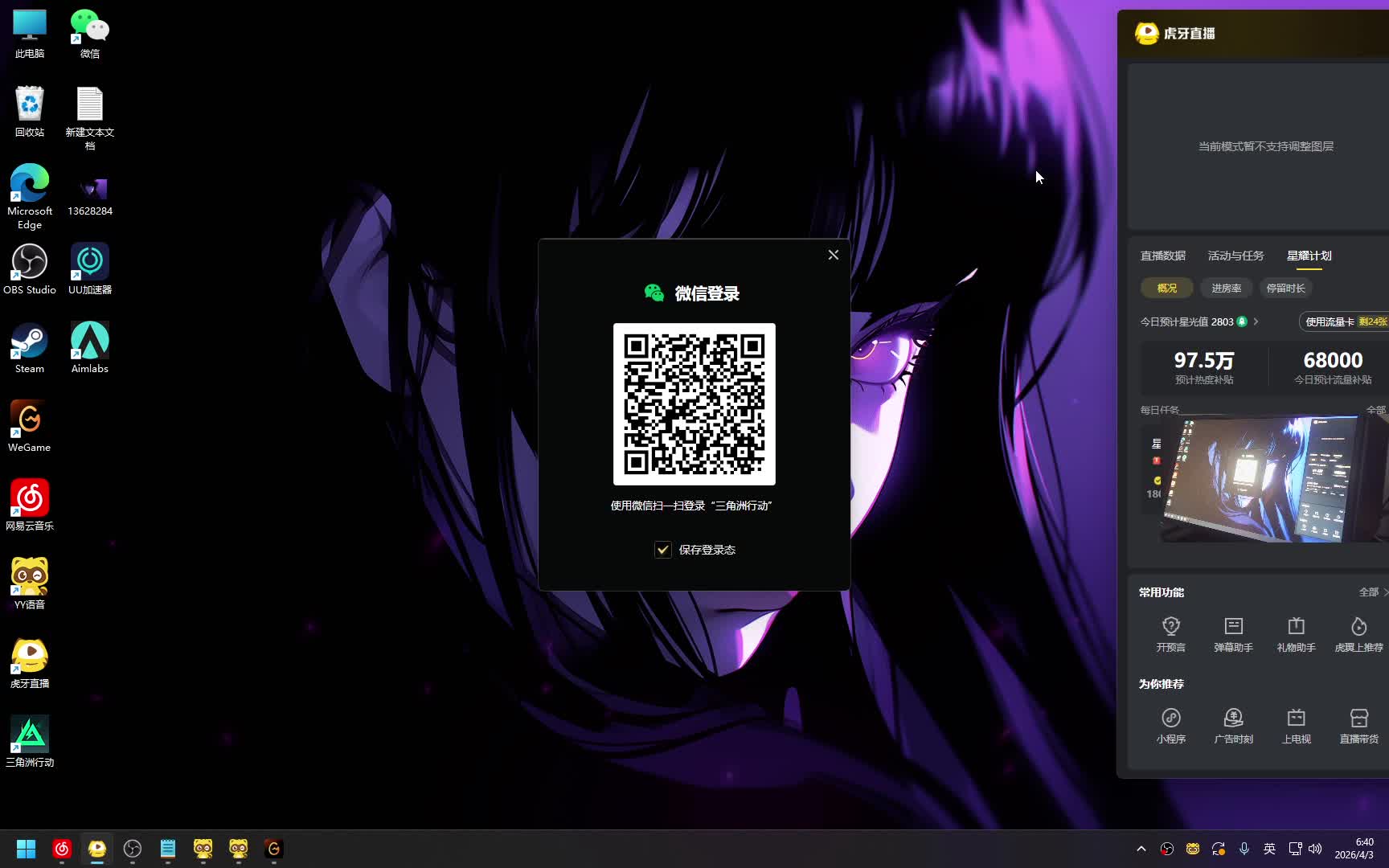
Task: Close the 微信登录 dialog
Action: pos(833,255)
